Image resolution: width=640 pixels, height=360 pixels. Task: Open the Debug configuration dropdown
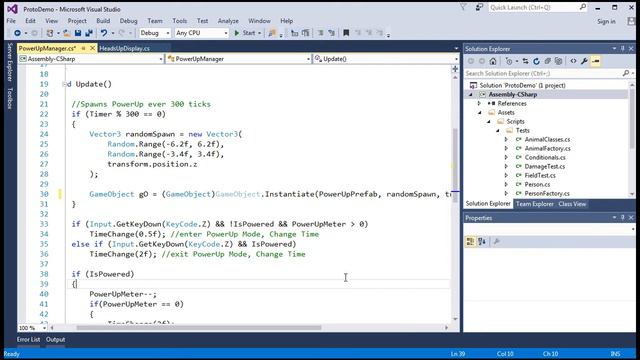(168, 33)
